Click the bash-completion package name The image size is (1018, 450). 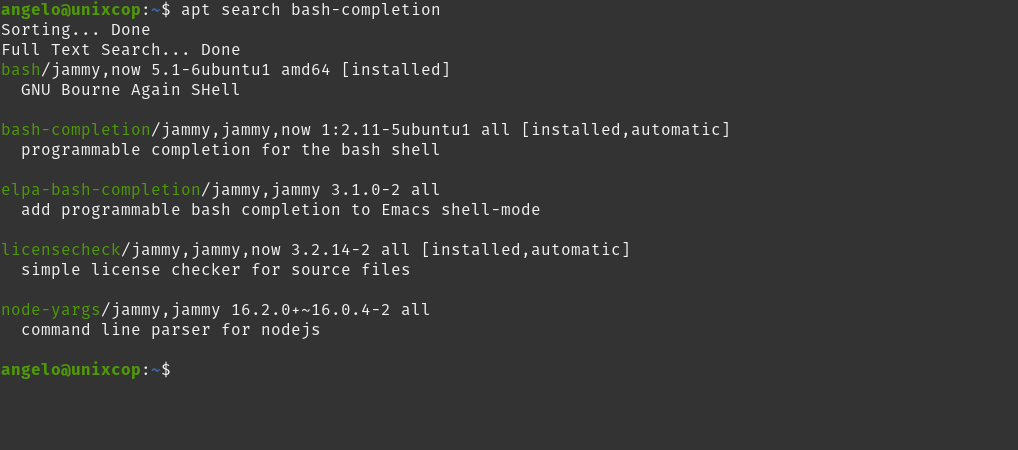76,130
